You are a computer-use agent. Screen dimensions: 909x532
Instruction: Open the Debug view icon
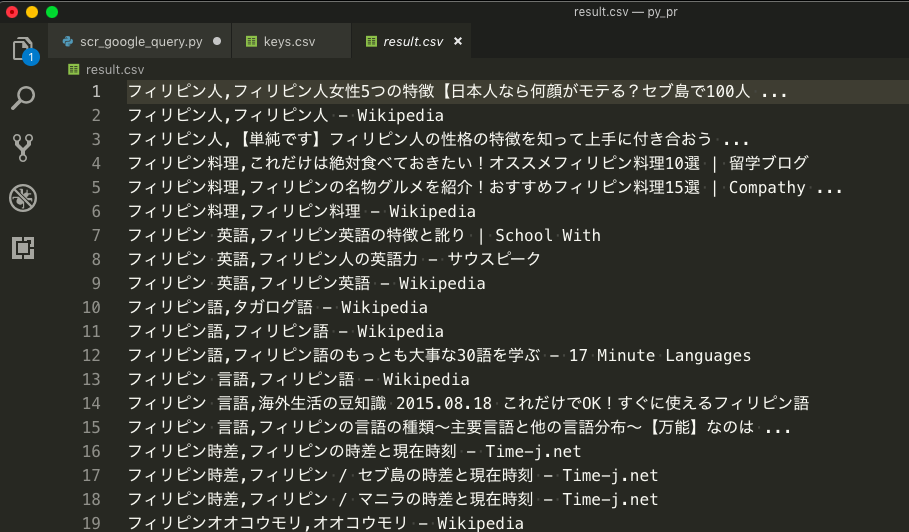tap(23, 198)
